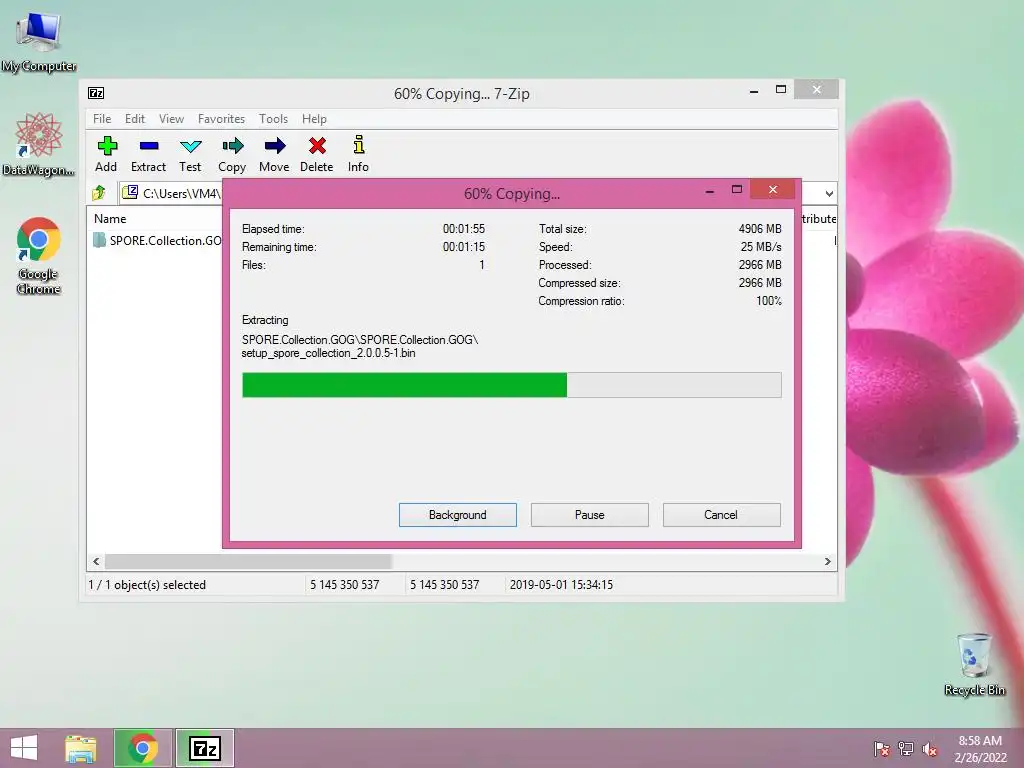This screenshot has height=768, width=1024.
Task: Click Total size value 4906 MB
Action: click(x=760, y=229)
